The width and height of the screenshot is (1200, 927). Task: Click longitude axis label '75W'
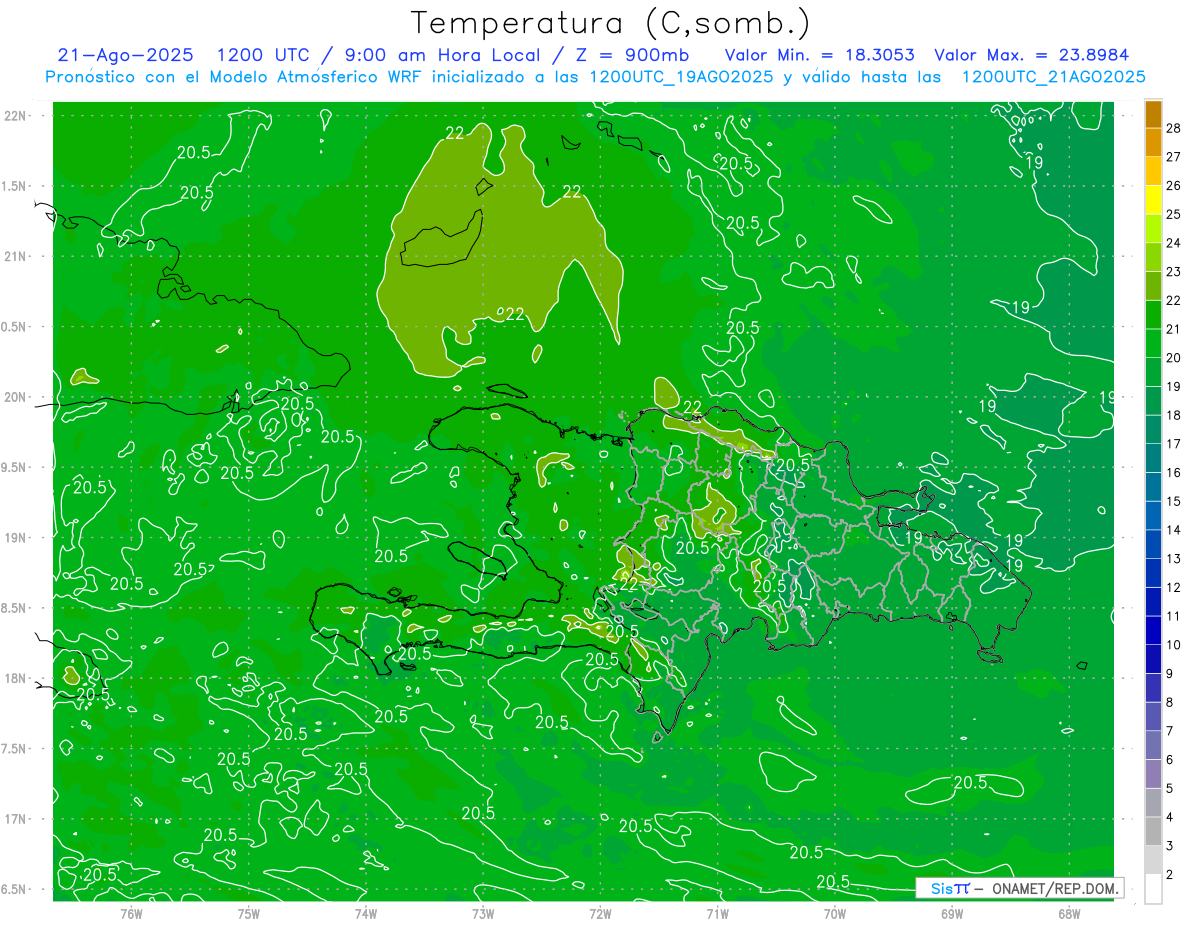click(x=249, y=913)
